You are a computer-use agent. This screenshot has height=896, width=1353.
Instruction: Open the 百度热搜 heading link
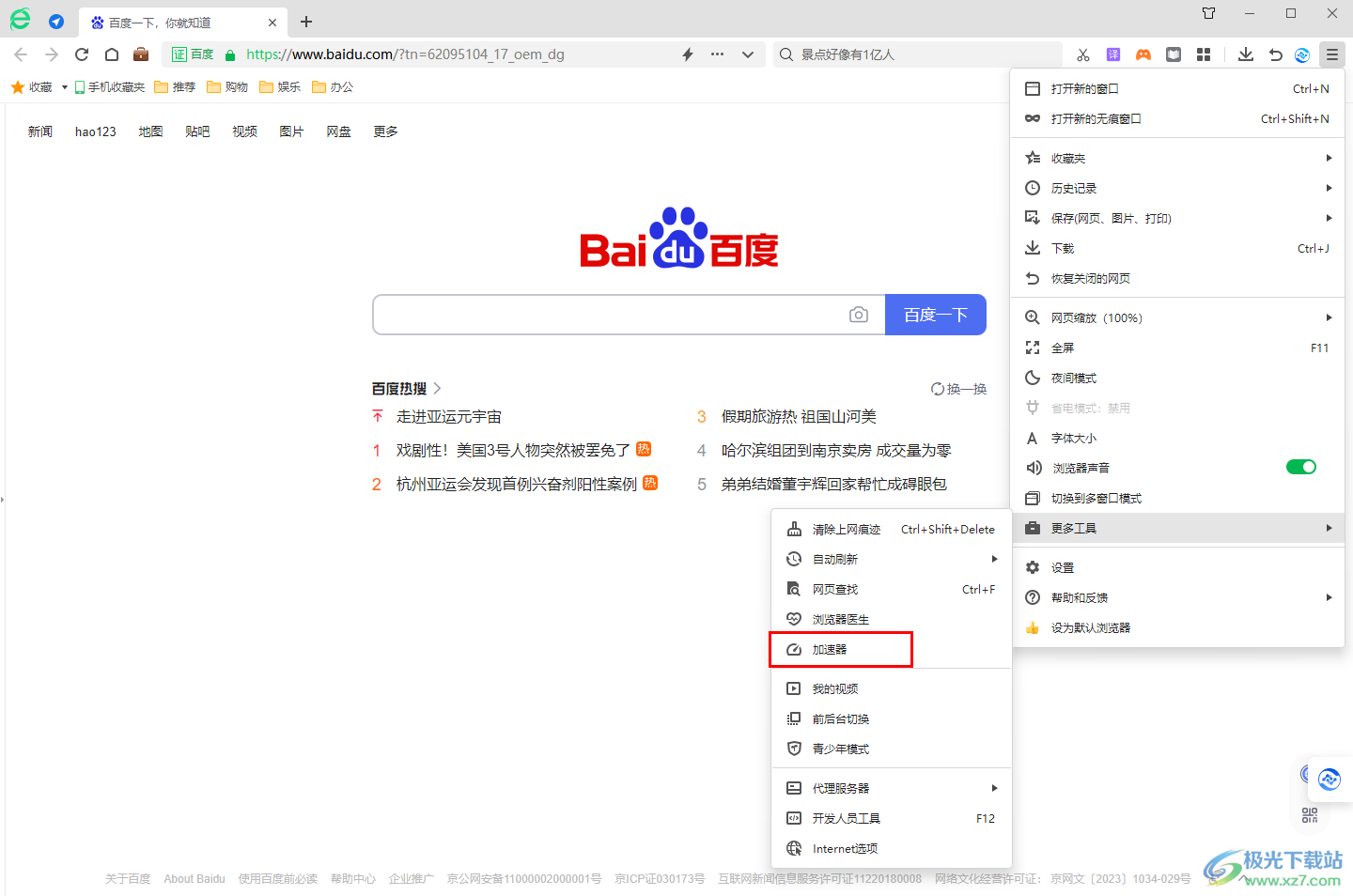[x=406, y=388]
